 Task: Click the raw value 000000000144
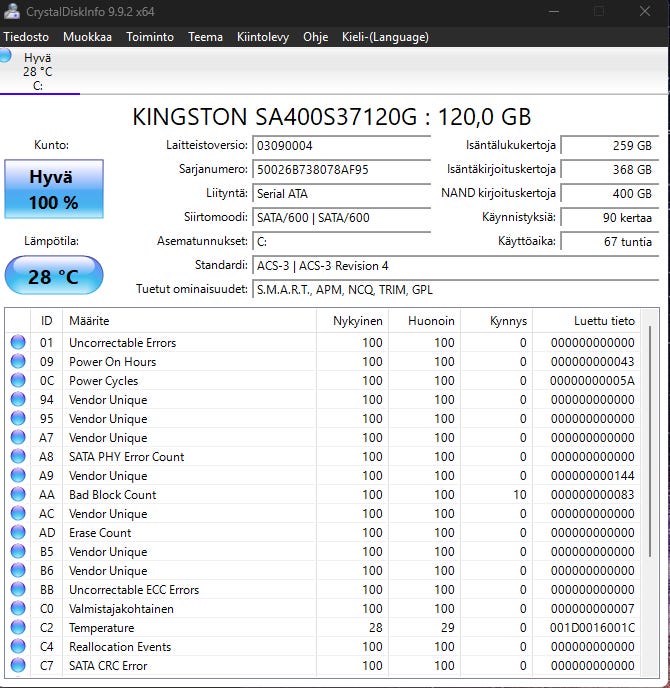coord(592,475)
